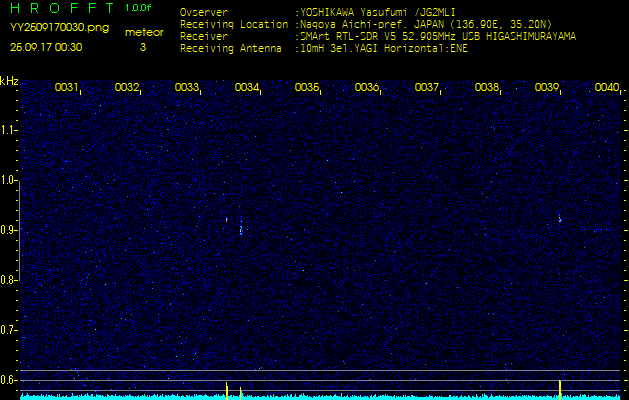Click the 0034 time marker
Image resolution: width=629 pixels, height=400 pixels.
[x=247, y=87]
